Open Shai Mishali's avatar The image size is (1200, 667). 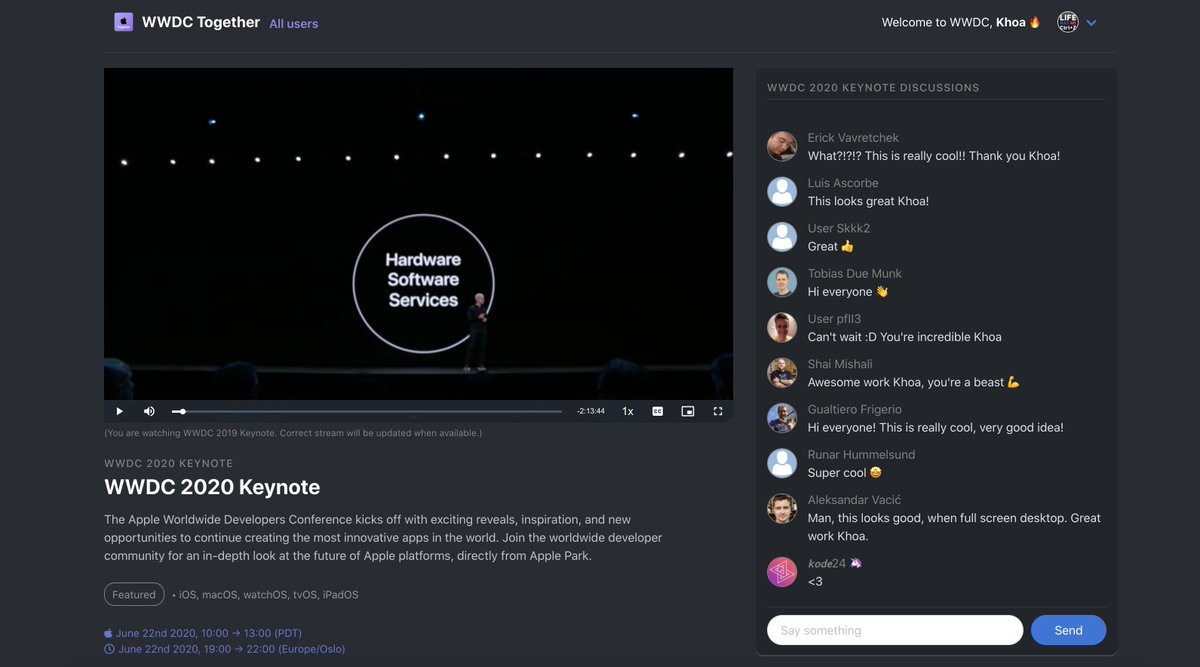[x=782, y=373]
